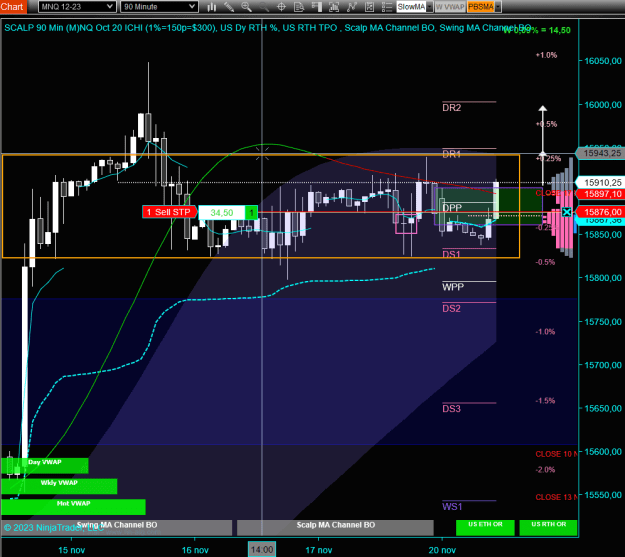625x557 pixels.
Task: Click the small pink rectangle drawing on chart
Action: 406,224
